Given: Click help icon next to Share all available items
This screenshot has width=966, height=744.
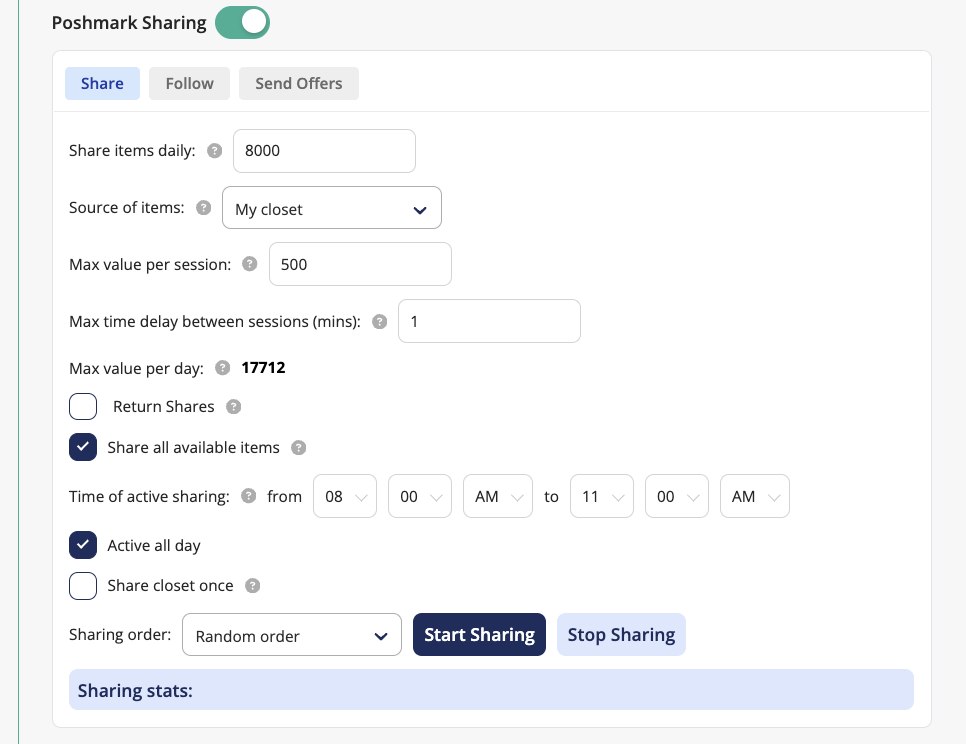Looking at the screenshot, I should click(x=298, y=448).
